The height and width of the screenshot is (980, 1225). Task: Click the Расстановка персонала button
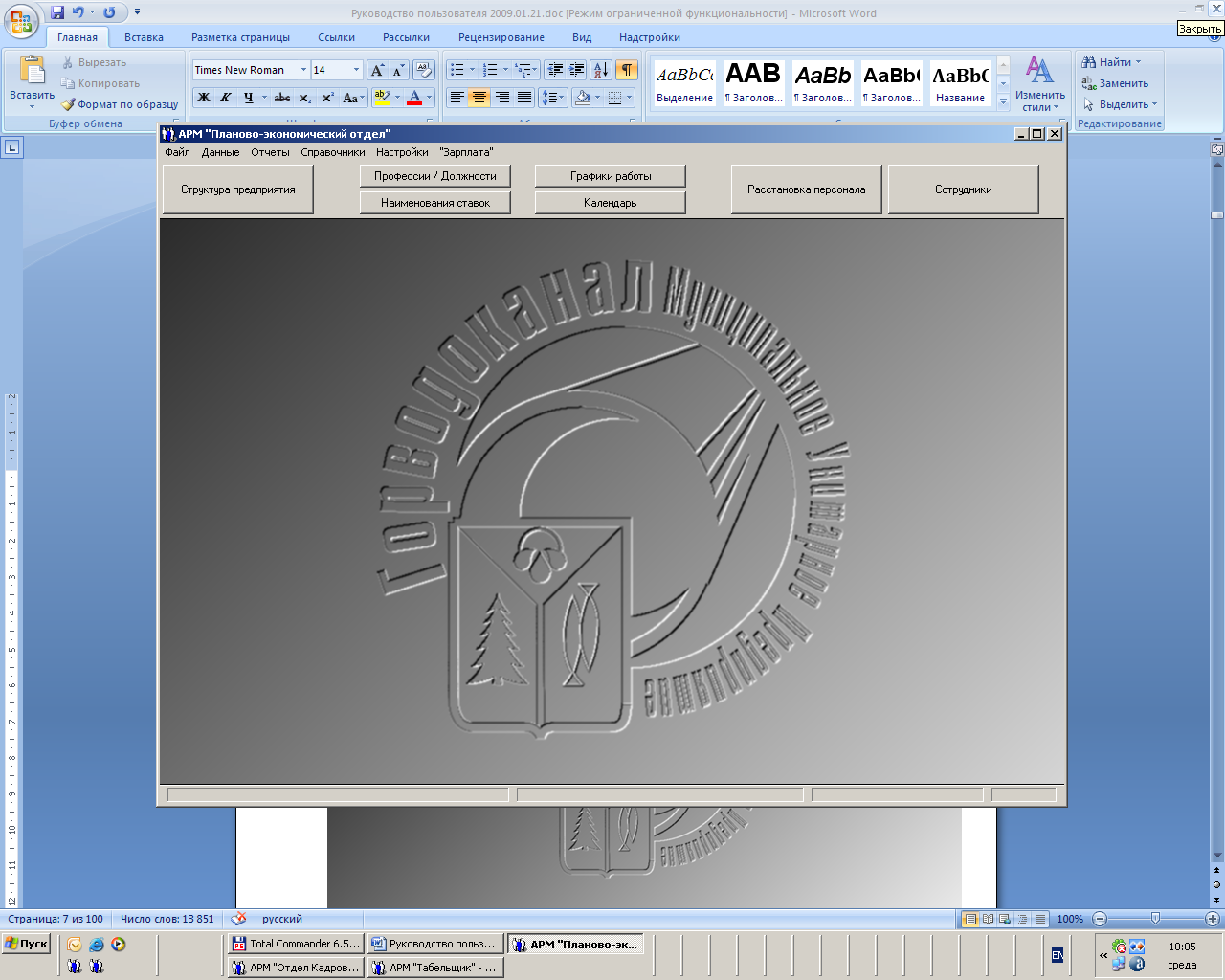pyautogui.click(x=807, y=189)
